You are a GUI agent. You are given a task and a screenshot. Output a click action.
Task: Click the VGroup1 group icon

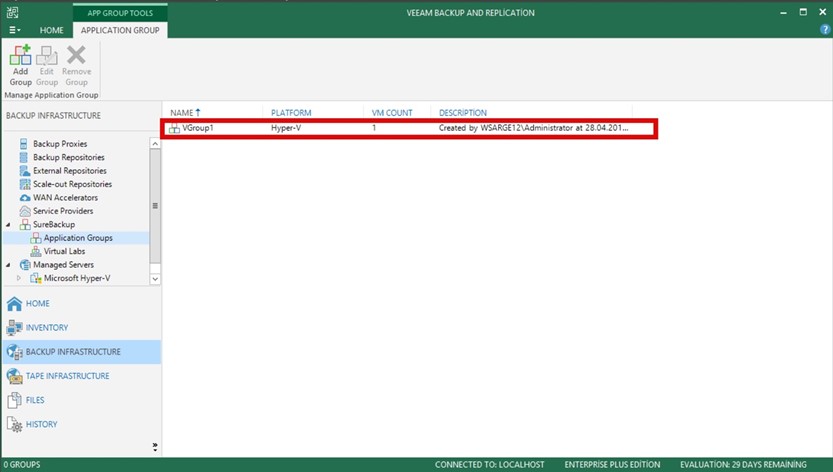[x=174, y=128]
